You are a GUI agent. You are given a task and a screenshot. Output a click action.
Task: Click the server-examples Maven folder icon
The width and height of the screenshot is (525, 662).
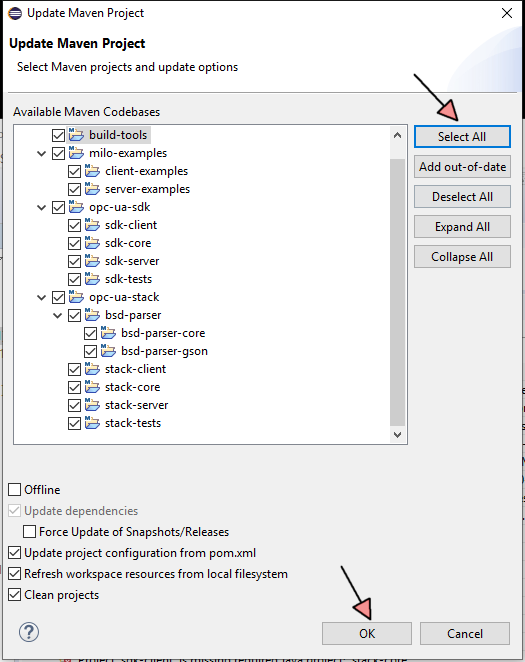92,188
